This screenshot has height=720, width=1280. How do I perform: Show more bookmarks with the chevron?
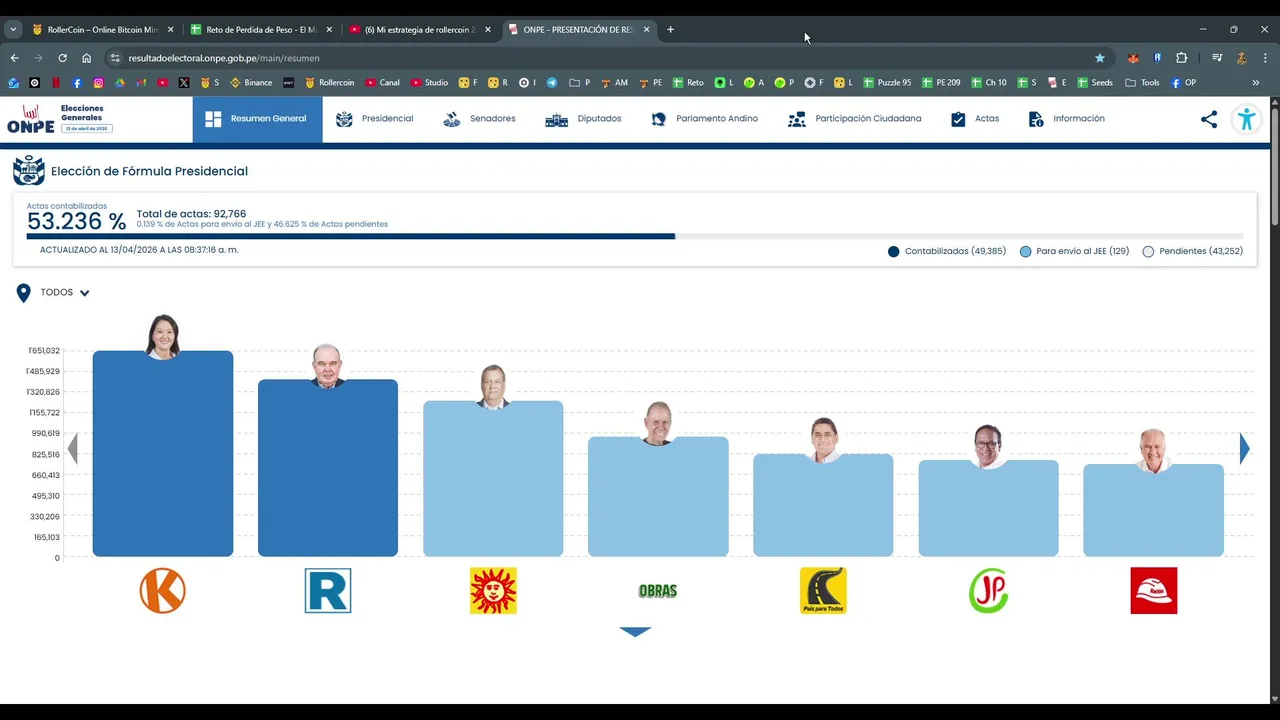[1255, 83]
